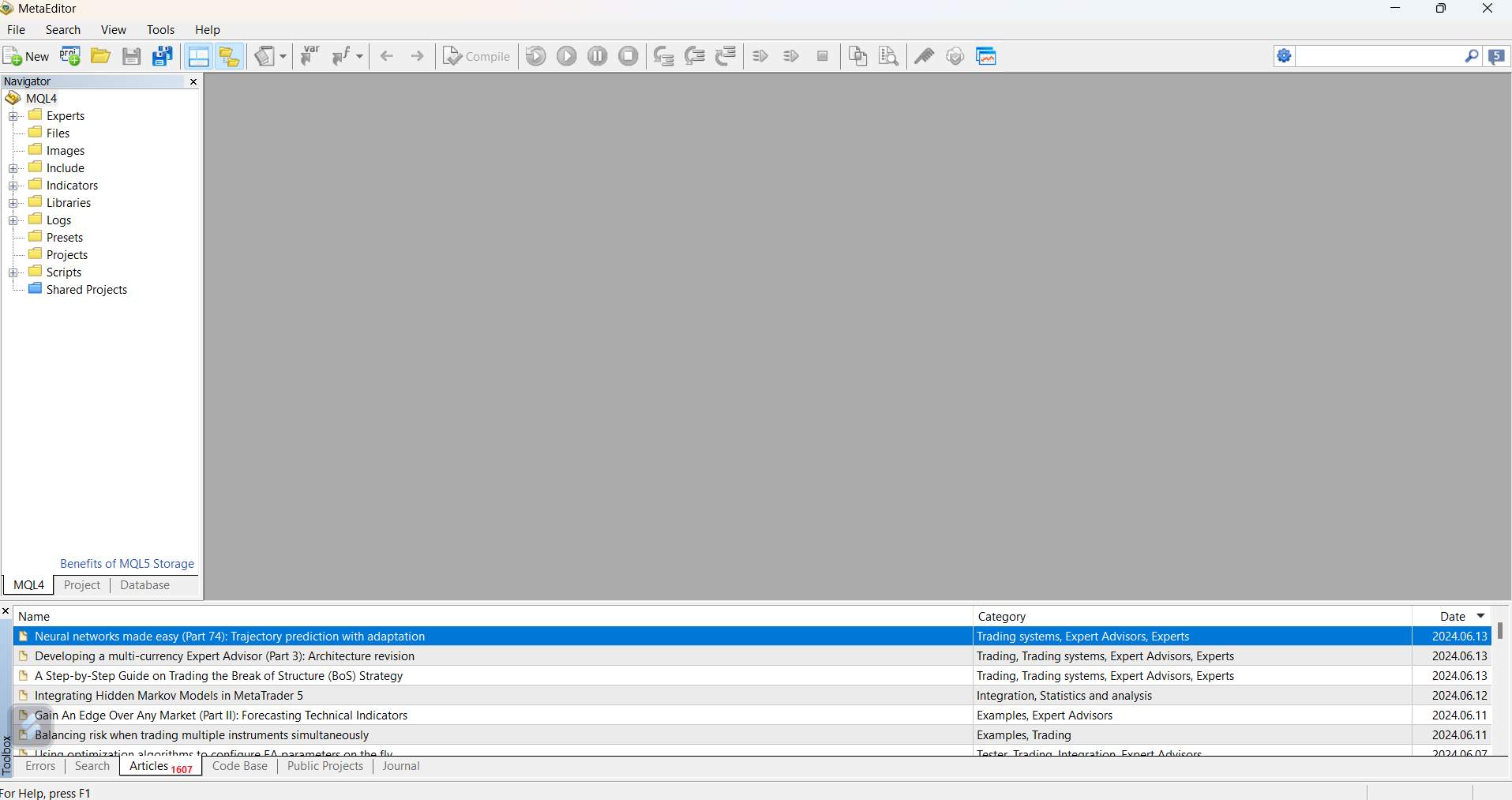Click the Step Over debugger icon

(x=695, y=56)
